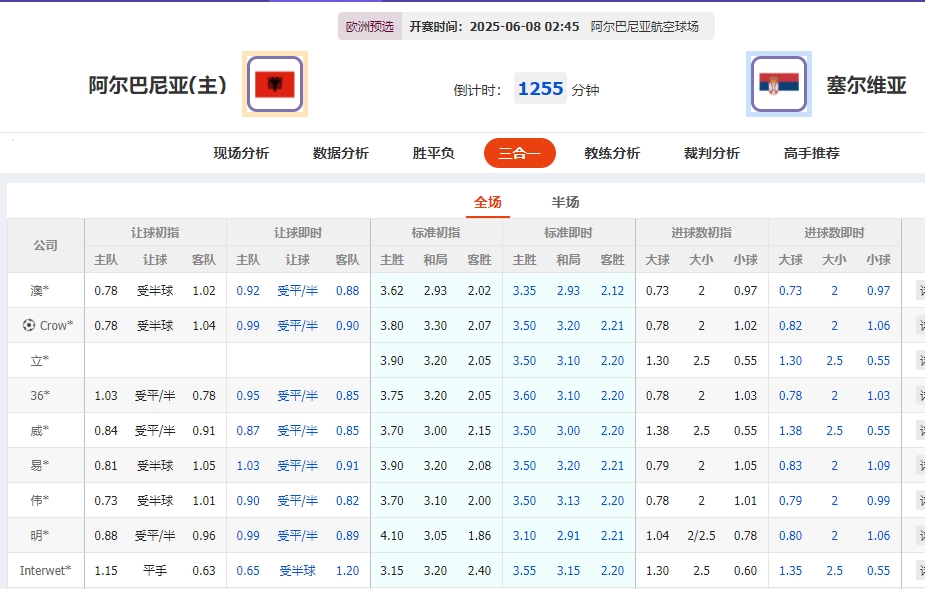Click Crow's 3.50 live standard odds
Screen dimensions: 925x589
pyautogui.click(x=524, y=325)
